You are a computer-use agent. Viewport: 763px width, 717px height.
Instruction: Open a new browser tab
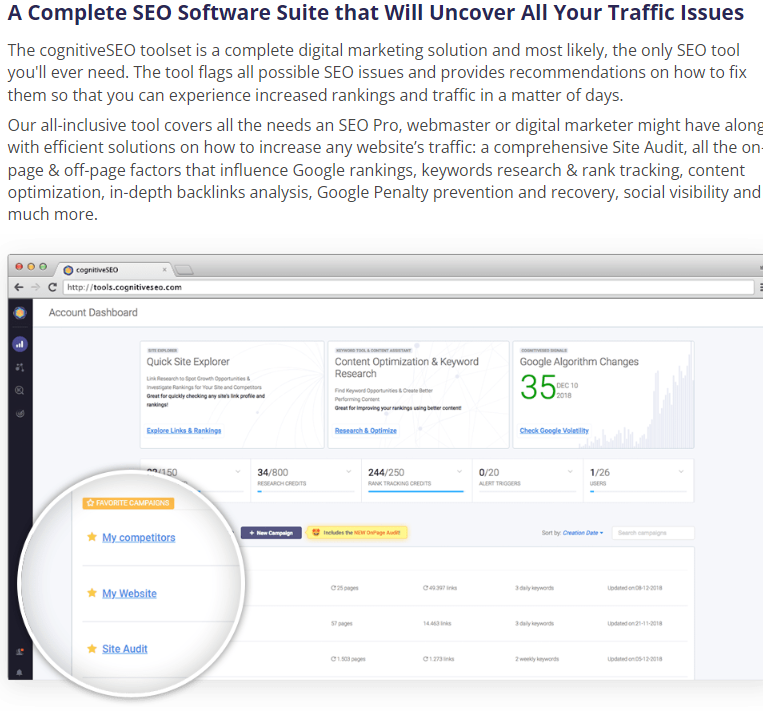point(184,270)
